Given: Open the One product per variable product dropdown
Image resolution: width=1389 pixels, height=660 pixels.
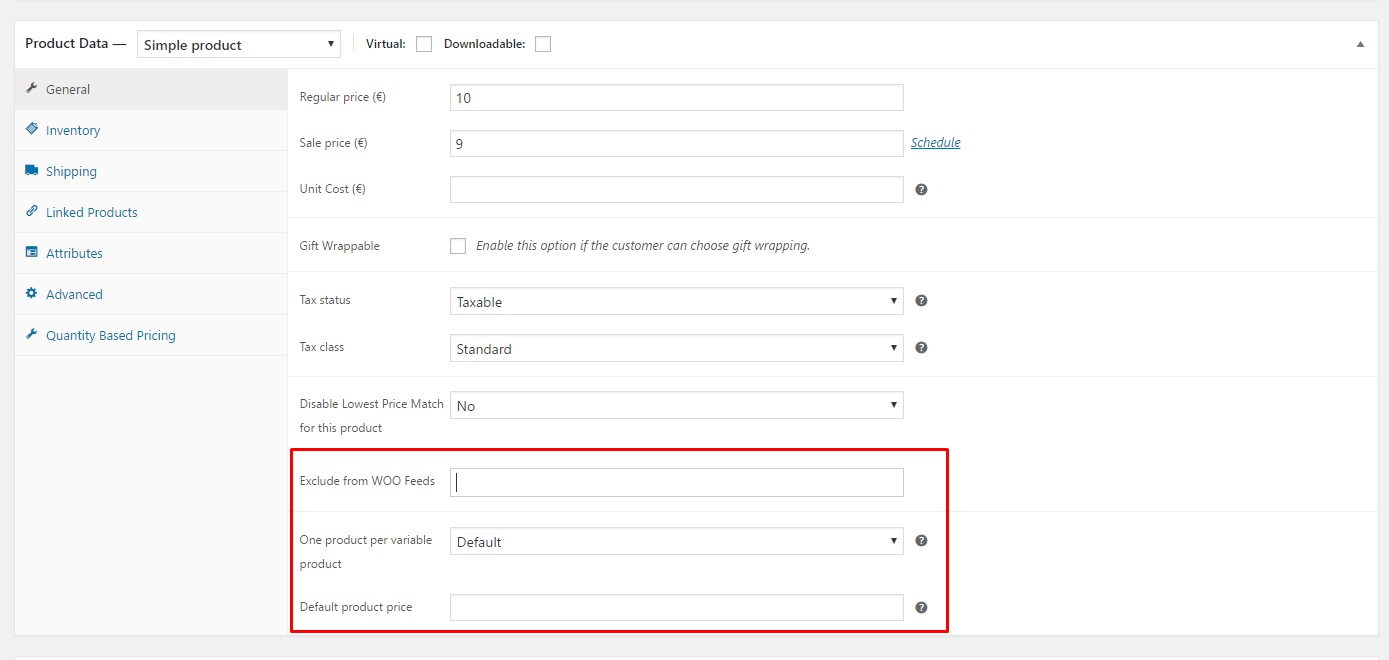Looking at the screenshot, I should pos(676,541).
